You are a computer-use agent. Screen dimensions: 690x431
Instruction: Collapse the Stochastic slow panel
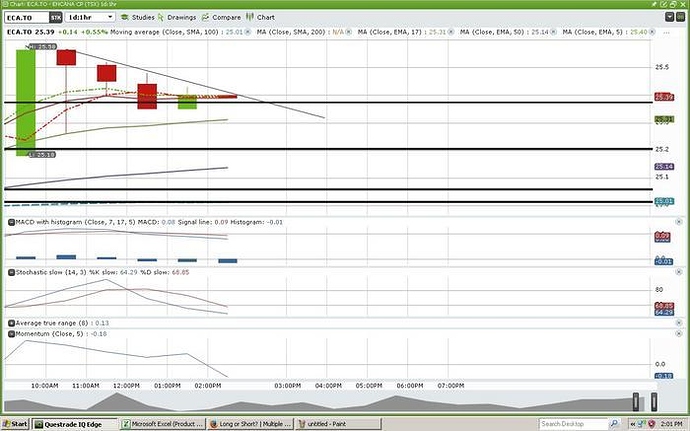pyautogui.click(x=11, y=273)
